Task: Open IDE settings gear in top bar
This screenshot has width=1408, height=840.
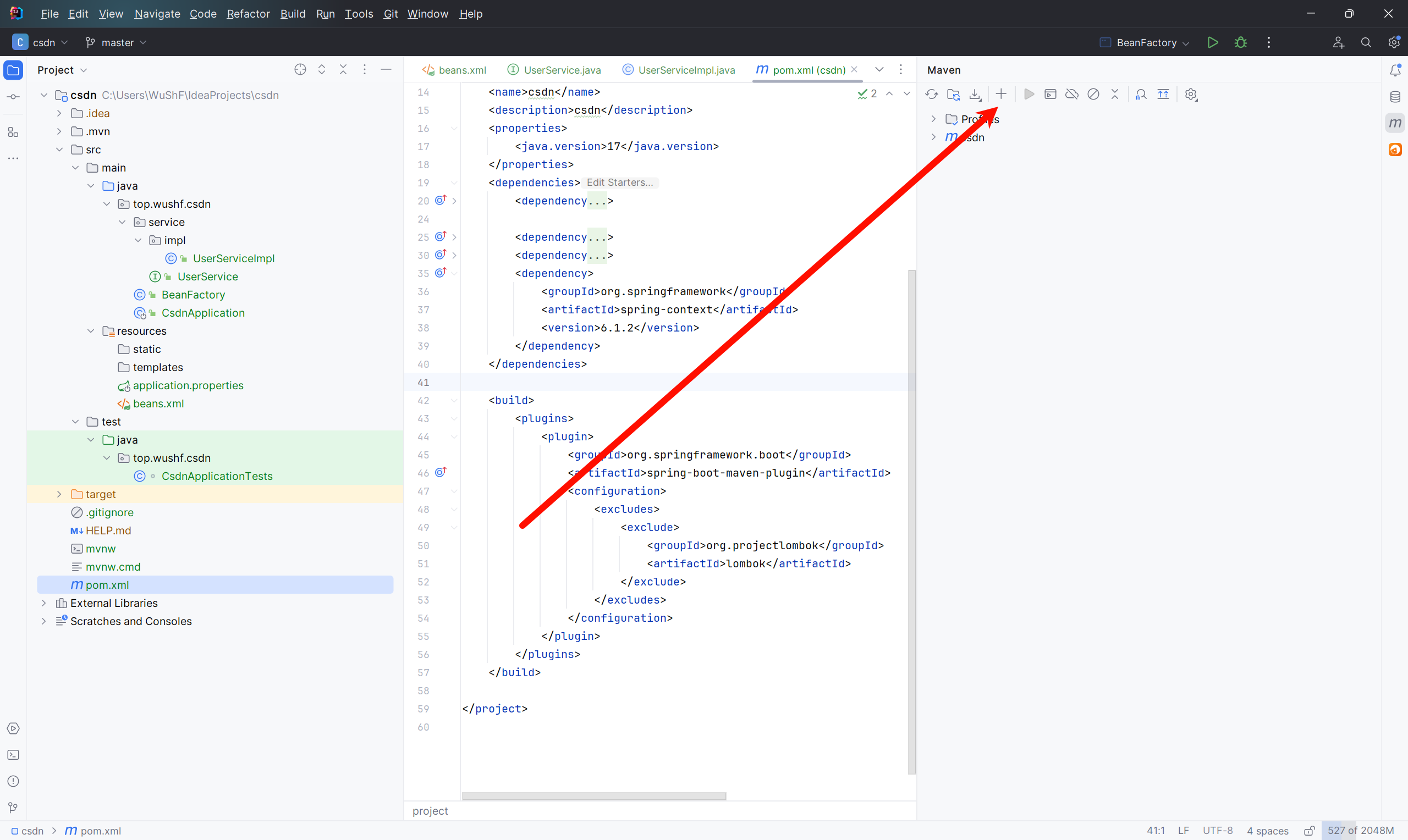Action: pyautogui.click(x=1394, y=42)
